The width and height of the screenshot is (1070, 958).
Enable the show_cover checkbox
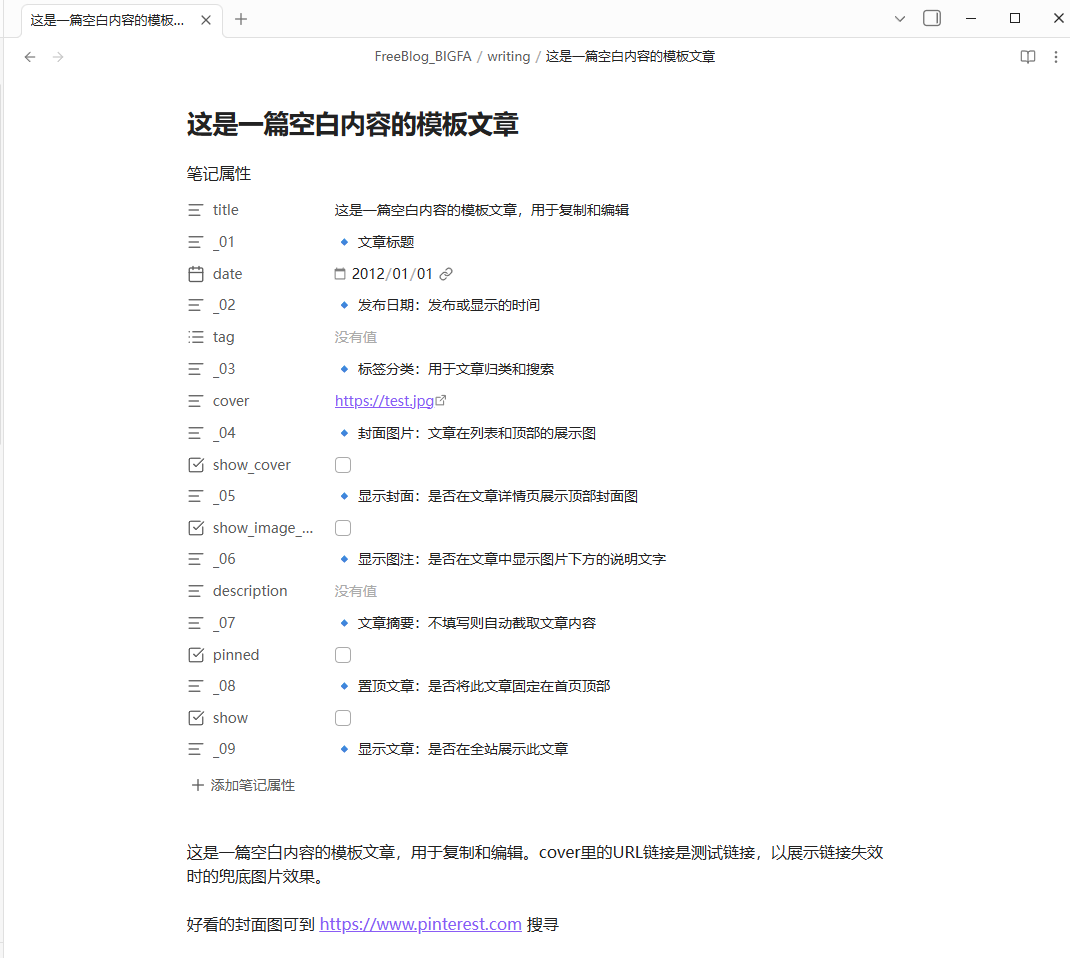pyautogui.click(x=343, y=465)
